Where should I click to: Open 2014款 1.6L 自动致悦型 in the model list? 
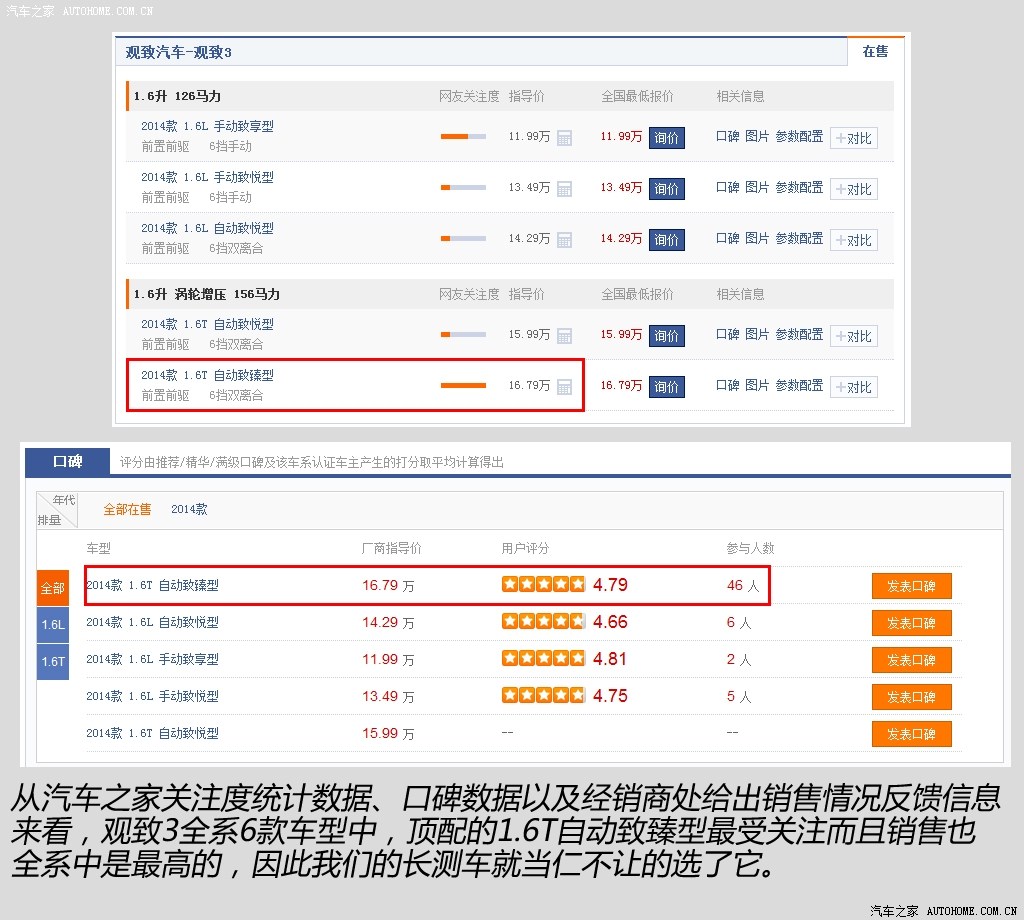click(208, 229)
